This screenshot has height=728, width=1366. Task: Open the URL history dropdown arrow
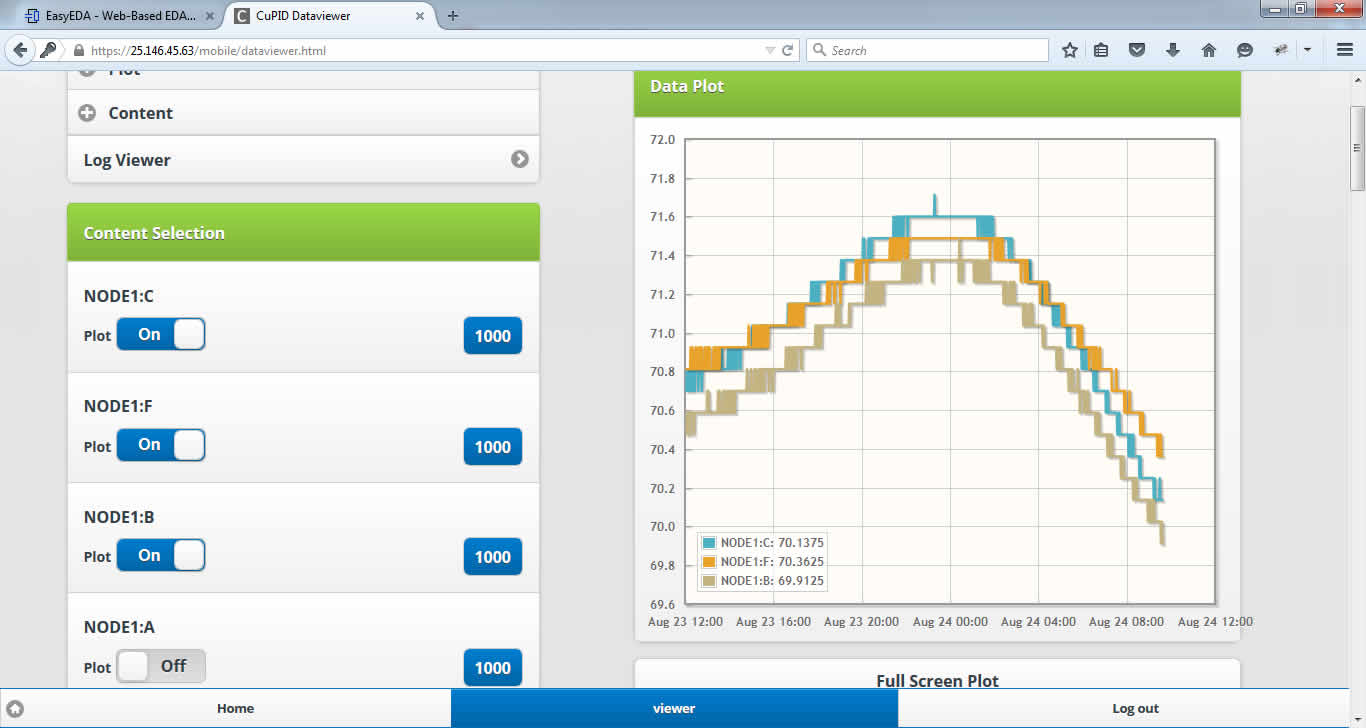pyautogui.click(x=769, y=50)
